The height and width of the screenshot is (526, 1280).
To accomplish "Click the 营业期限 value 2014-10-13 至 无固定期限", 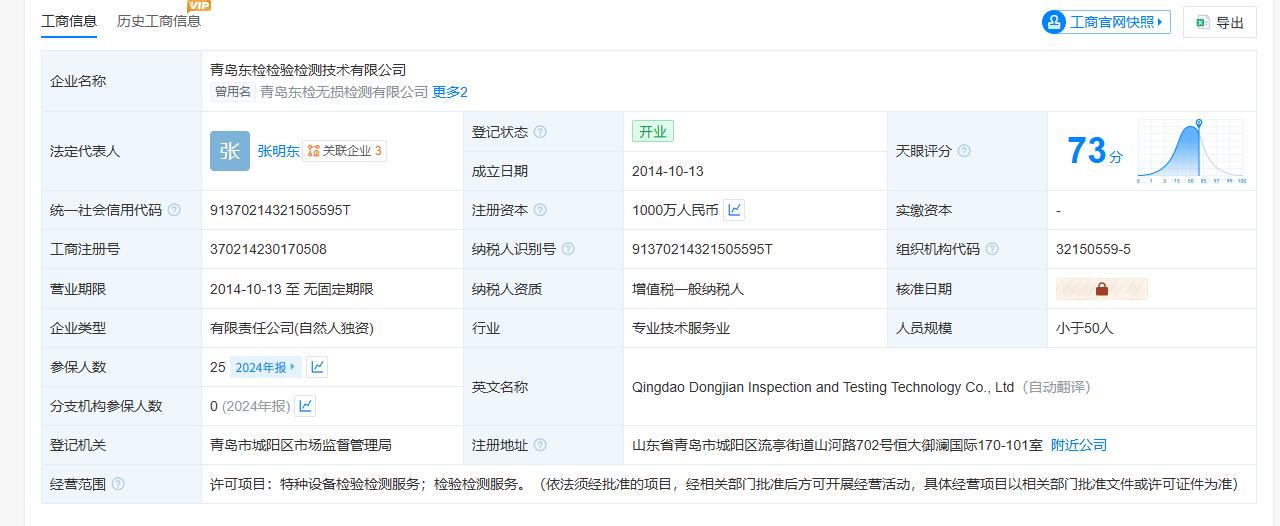I will tap(292, 289).
